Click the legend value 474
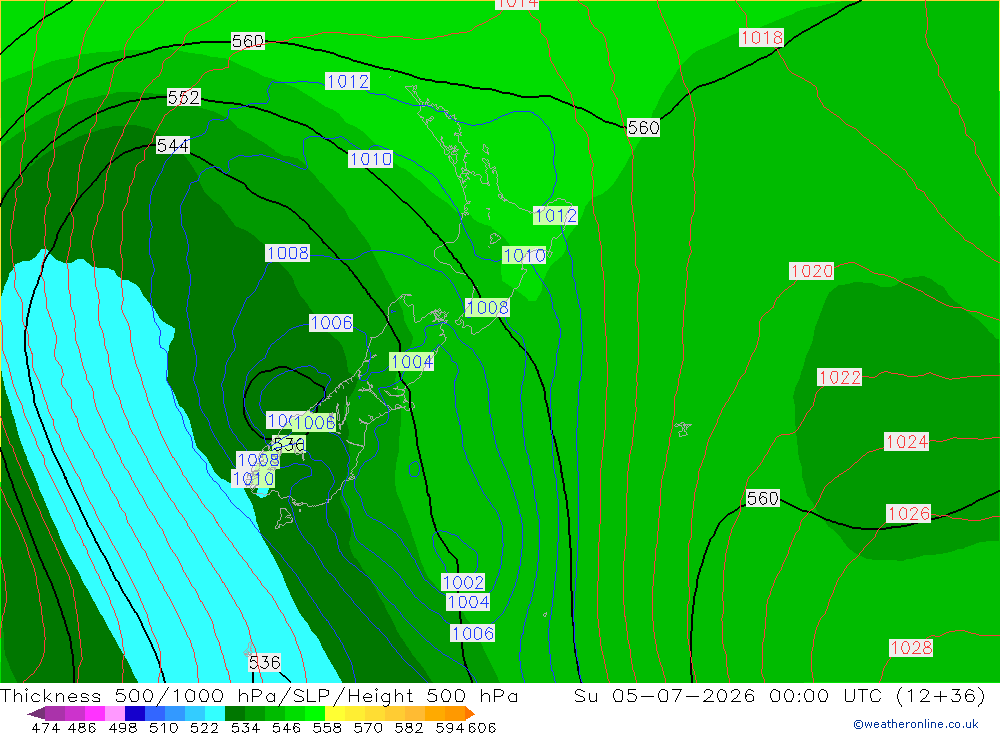The image size is (1000, 733). (45, 727)
